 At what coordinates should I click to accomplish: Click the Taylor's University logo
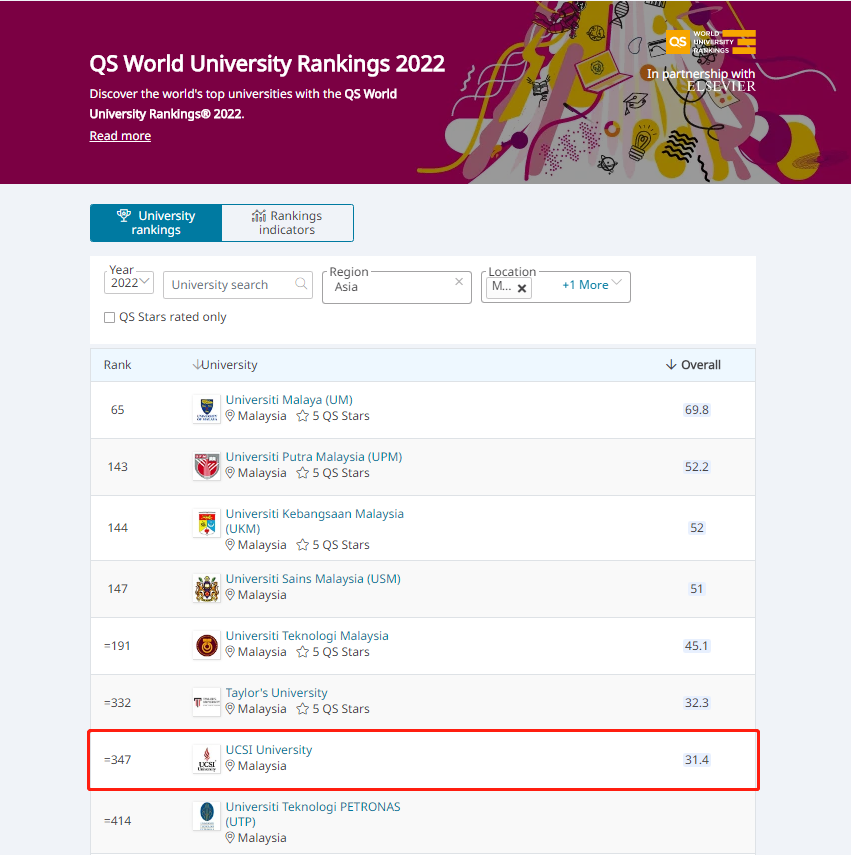pos(207,702)
